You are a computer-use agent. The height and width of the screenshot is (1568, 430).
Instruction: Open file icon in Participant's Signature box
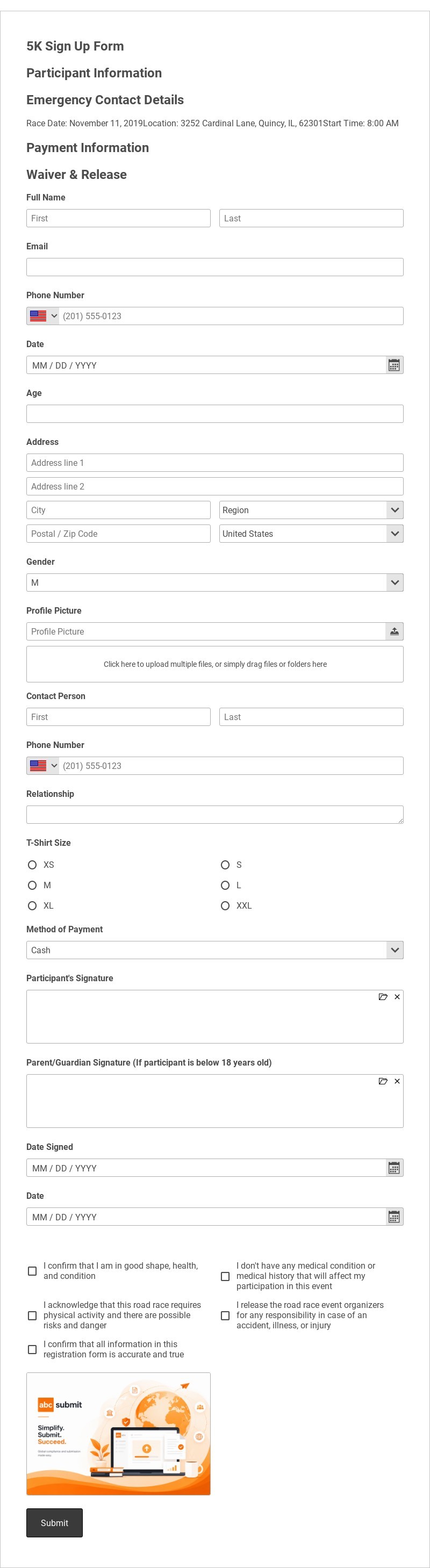coord(383,996)
